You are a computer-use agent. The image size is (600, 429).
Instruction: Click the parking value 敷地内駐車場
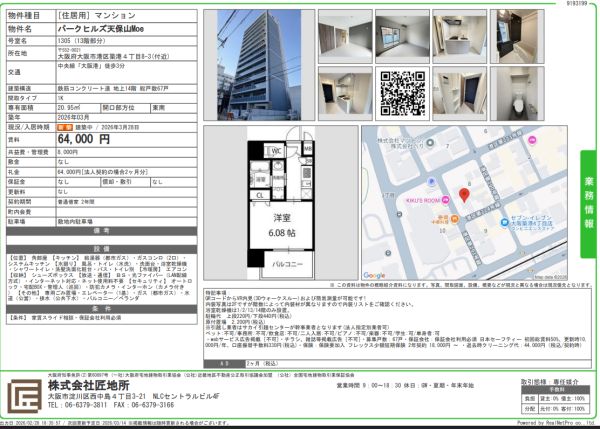coord(75,221)
